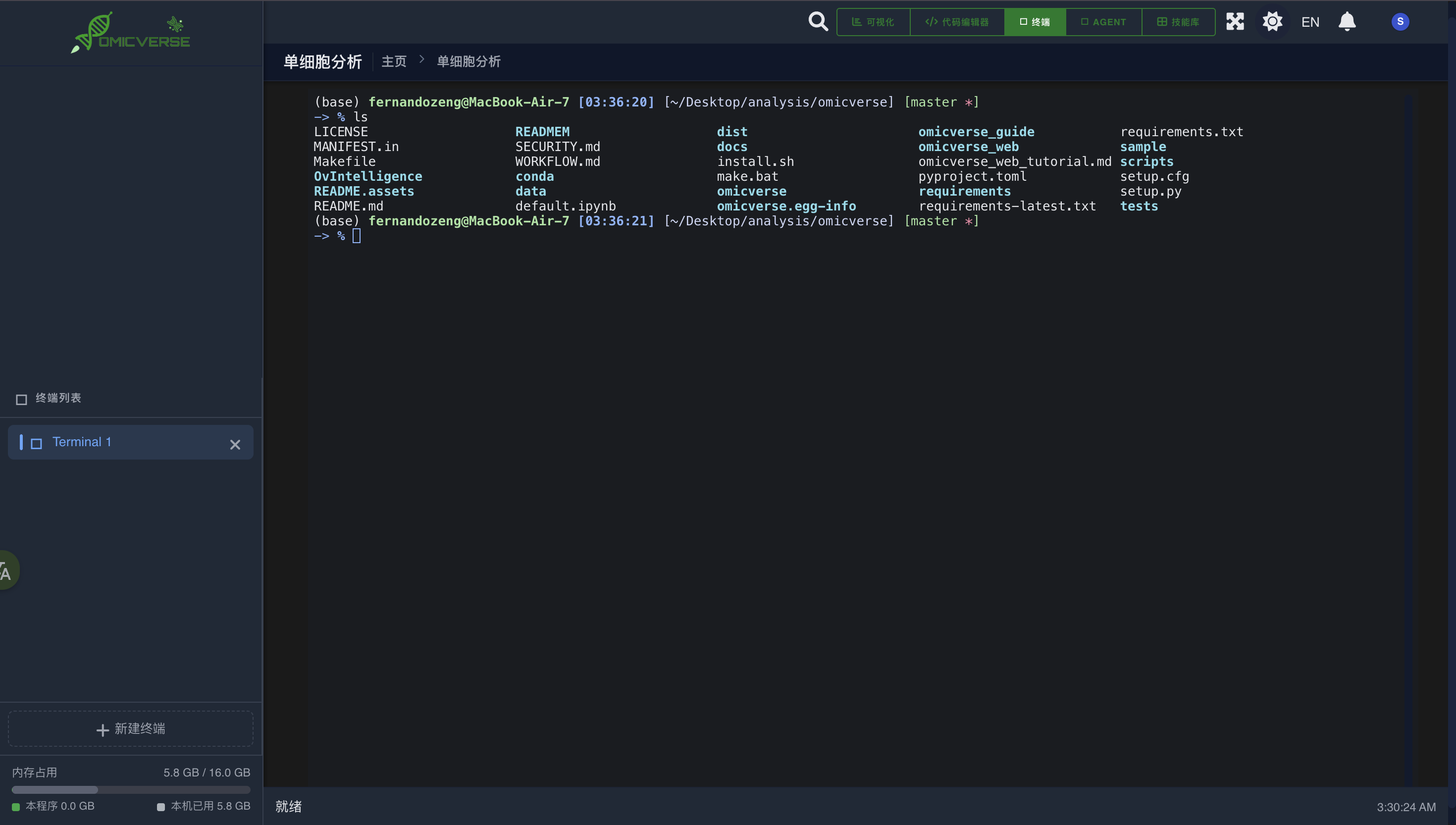Go to 主页 breadcrumb link
The image size is (1456, 825).
[394, 61]
